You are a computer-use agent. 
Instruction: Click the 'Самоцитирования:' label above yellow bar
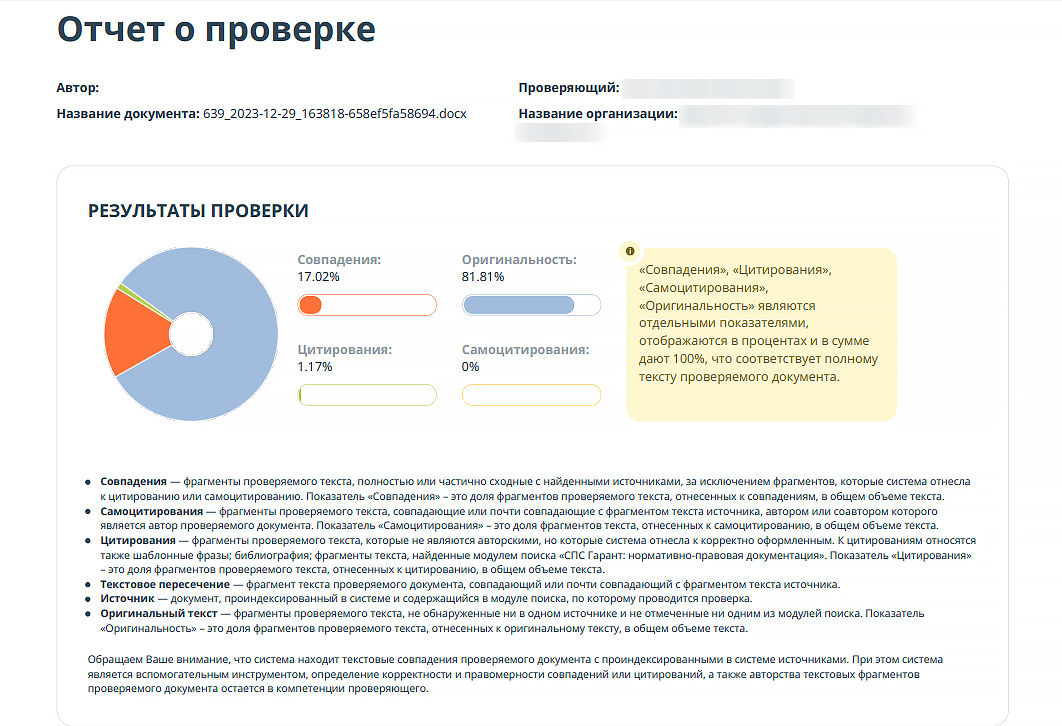pyautogui.click(x=526, y=350)
